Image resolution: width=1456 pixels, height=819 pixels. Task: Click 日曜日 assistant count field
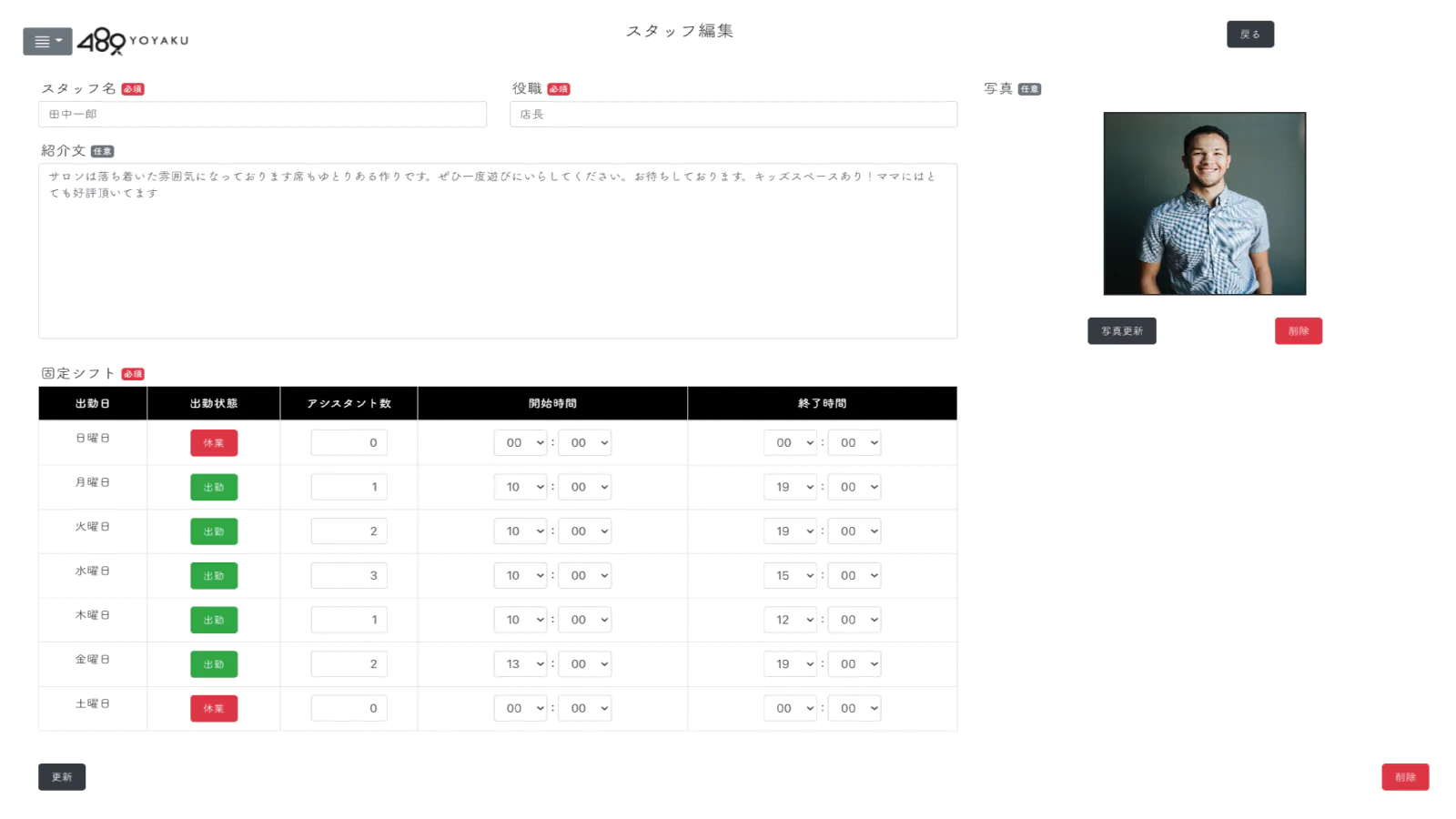tap(349, 443)
